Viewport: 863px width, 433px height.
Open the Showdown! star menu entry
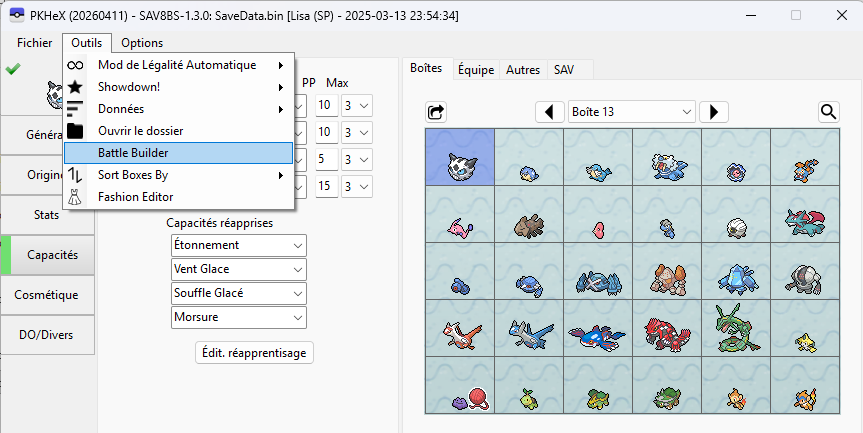(x=176, y=87)
